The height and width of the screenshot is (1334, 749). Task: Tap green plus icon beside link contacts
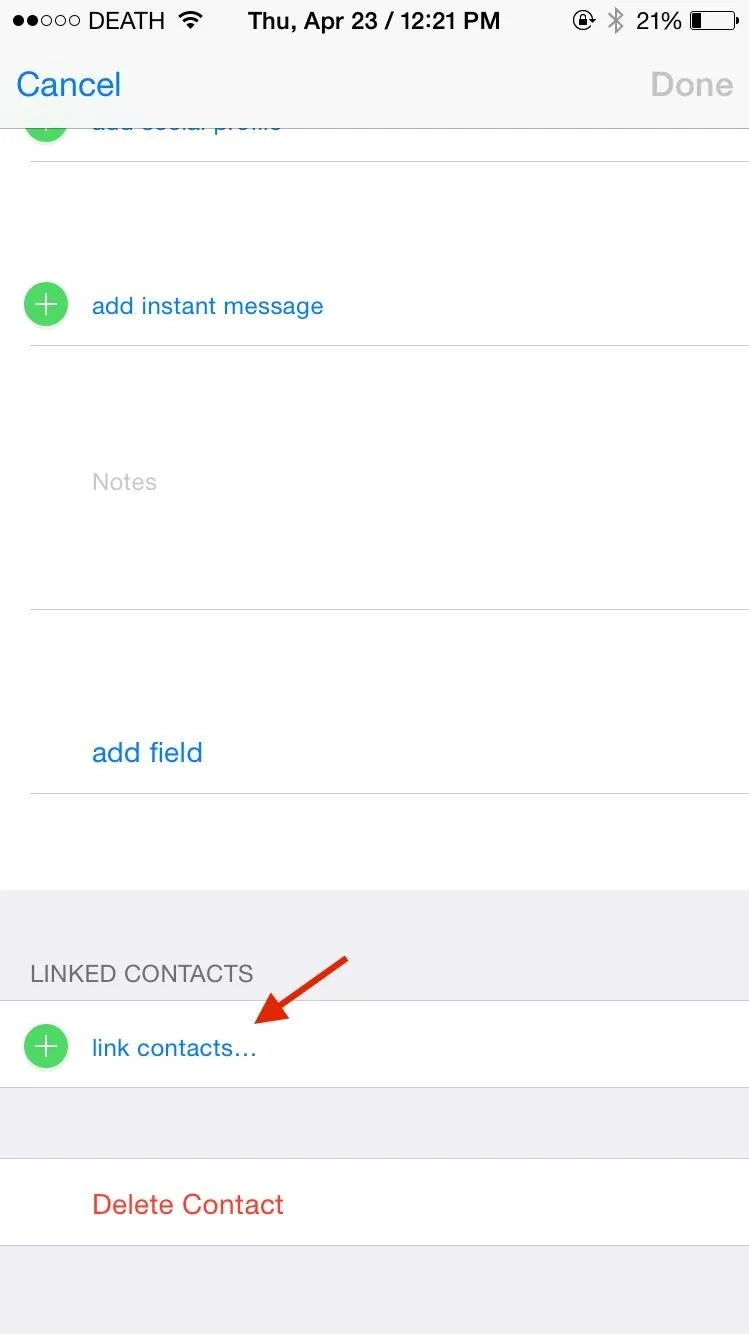(x=46, y=1046)
